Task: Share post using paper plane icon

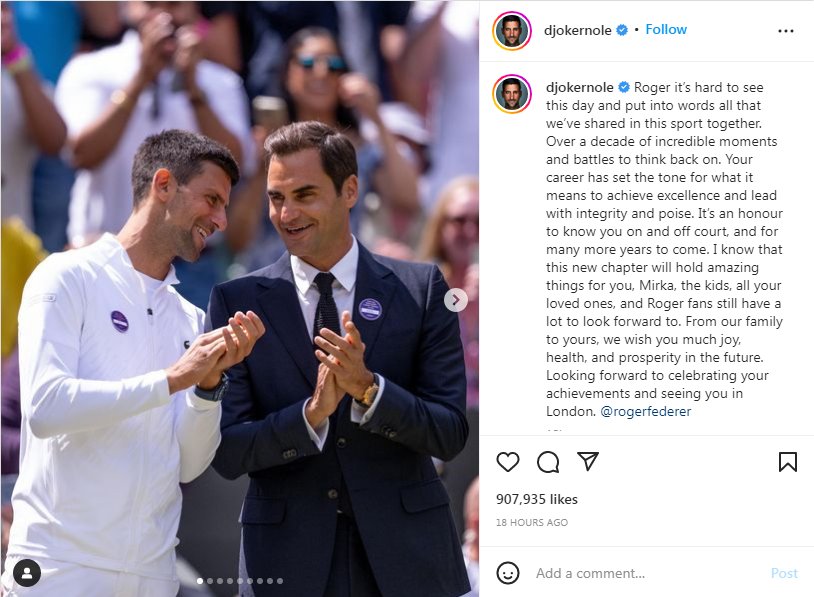Action: (588, 461)
